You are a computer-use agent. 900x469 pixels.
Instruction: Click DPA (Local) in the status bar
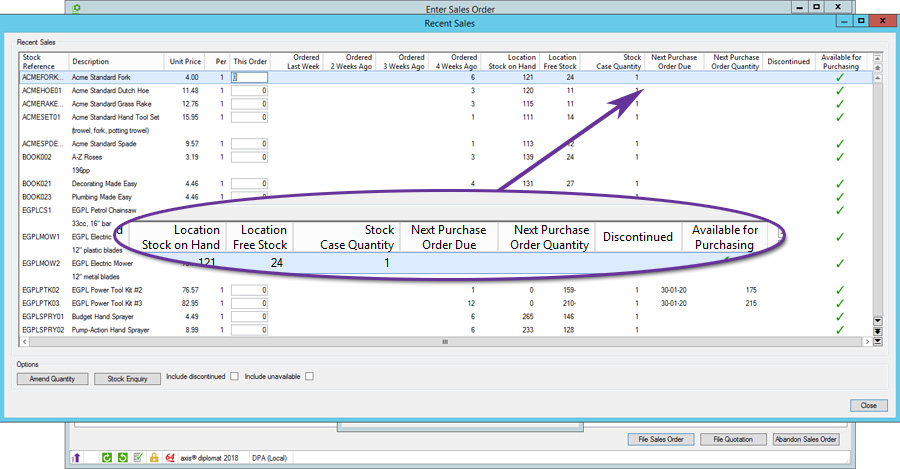click(269, 458)
